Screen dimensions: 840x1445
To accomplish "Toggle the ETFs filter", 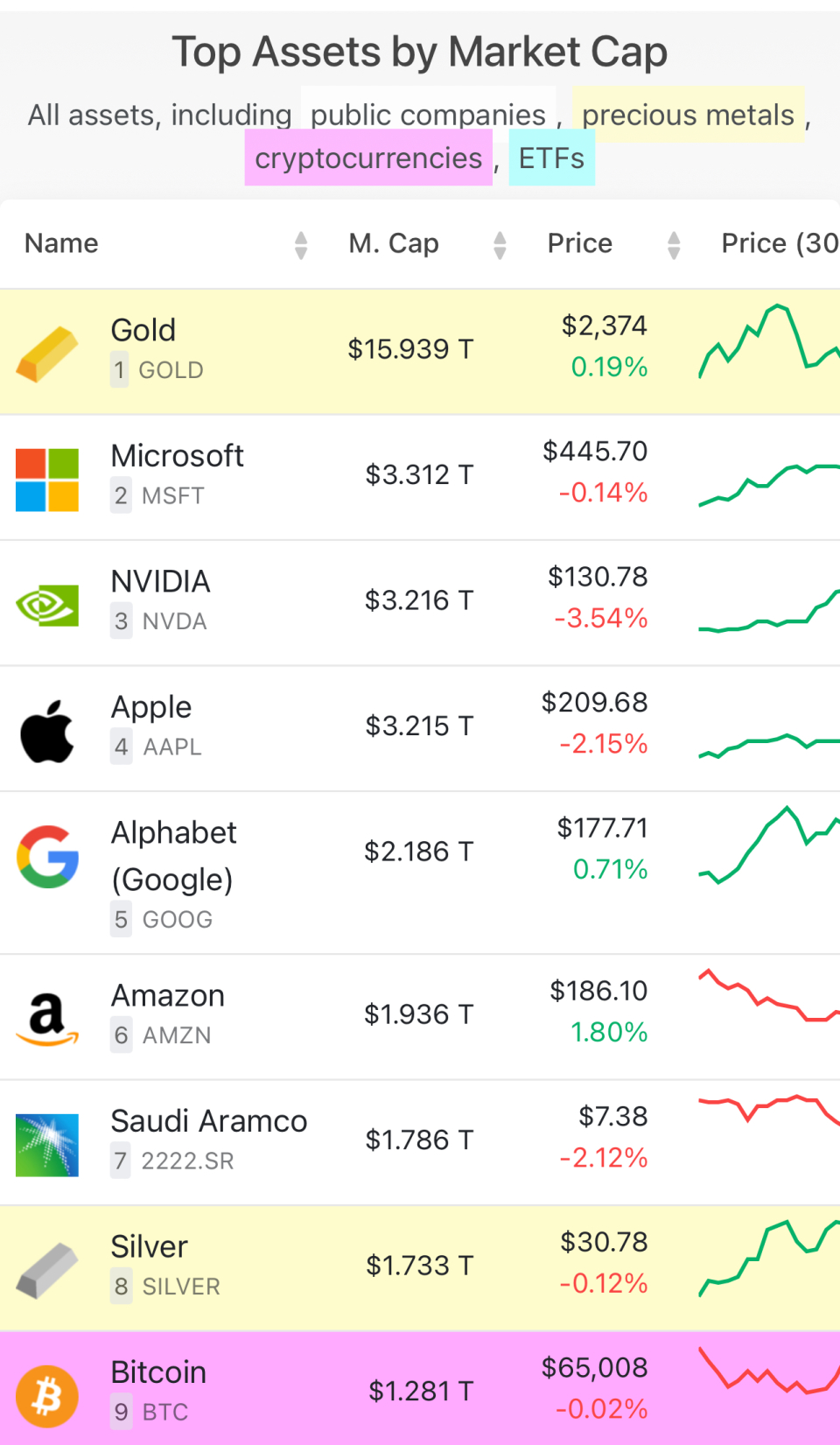I will [551, 158].
